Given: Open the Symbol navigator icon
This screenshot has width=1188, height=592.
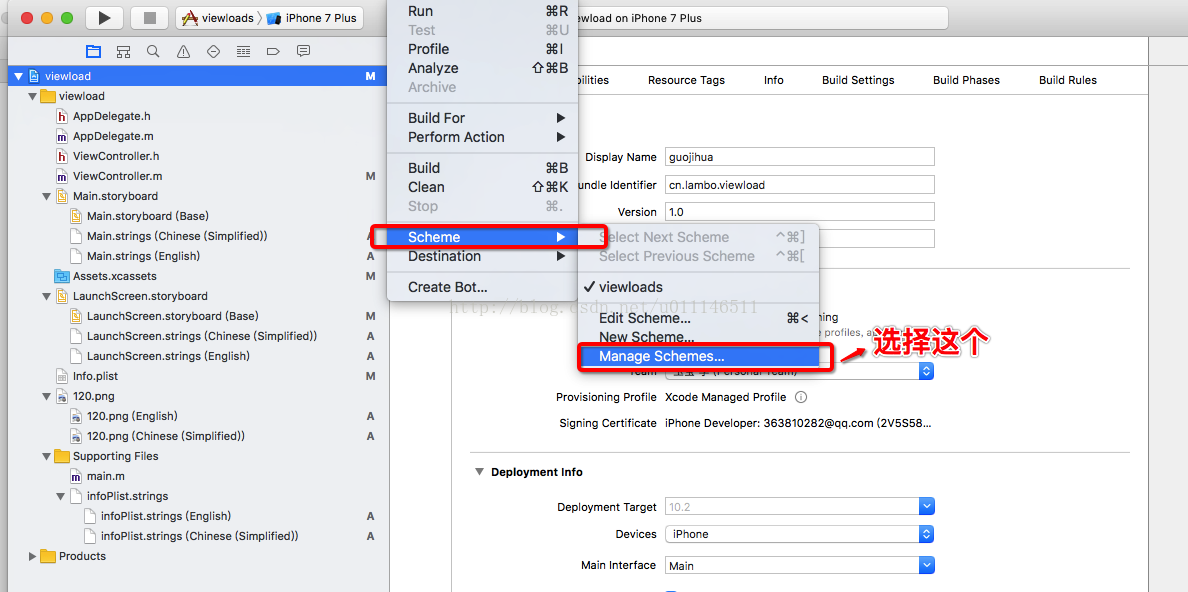Looking at the screenshot, I should click(123, 52).
